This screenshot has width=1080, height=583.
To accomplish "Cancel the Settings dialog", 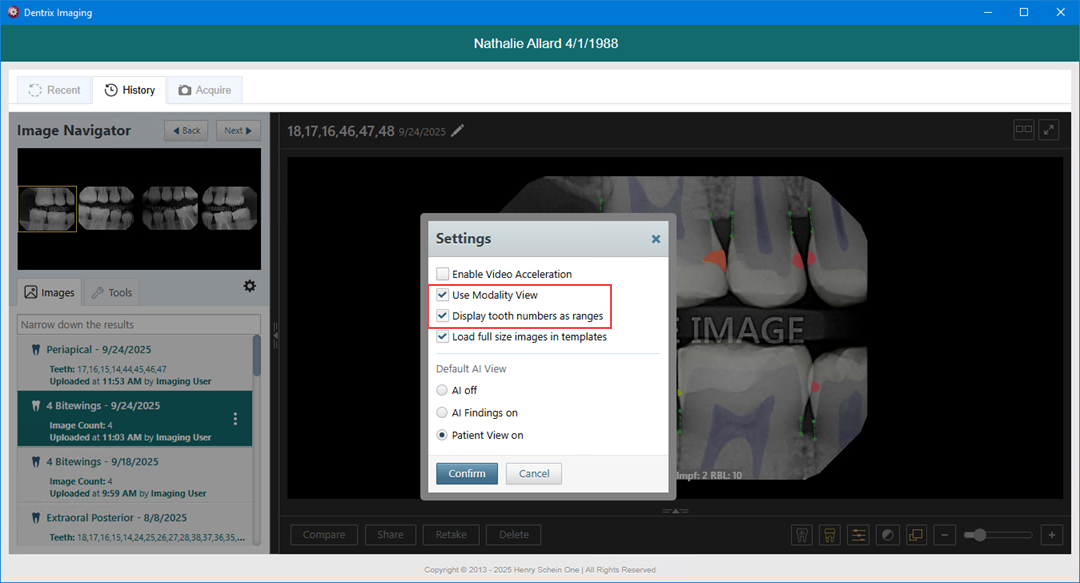I will click(534, 473).
